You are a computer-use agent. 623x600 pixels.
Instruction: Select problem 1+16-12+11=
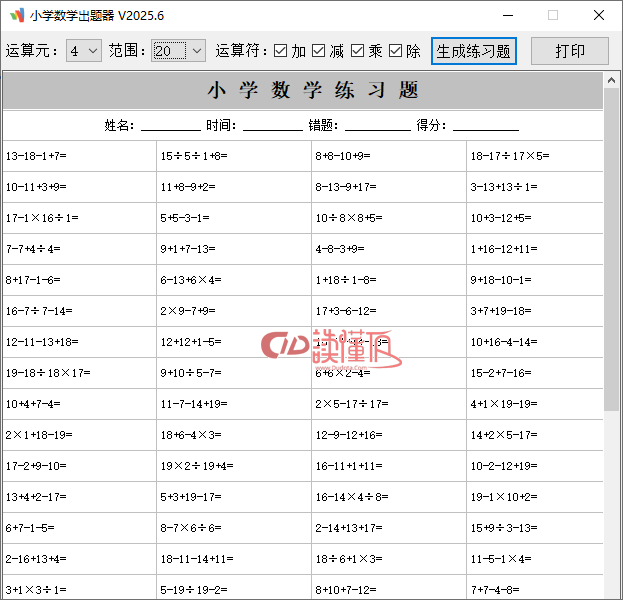[504, 249]
